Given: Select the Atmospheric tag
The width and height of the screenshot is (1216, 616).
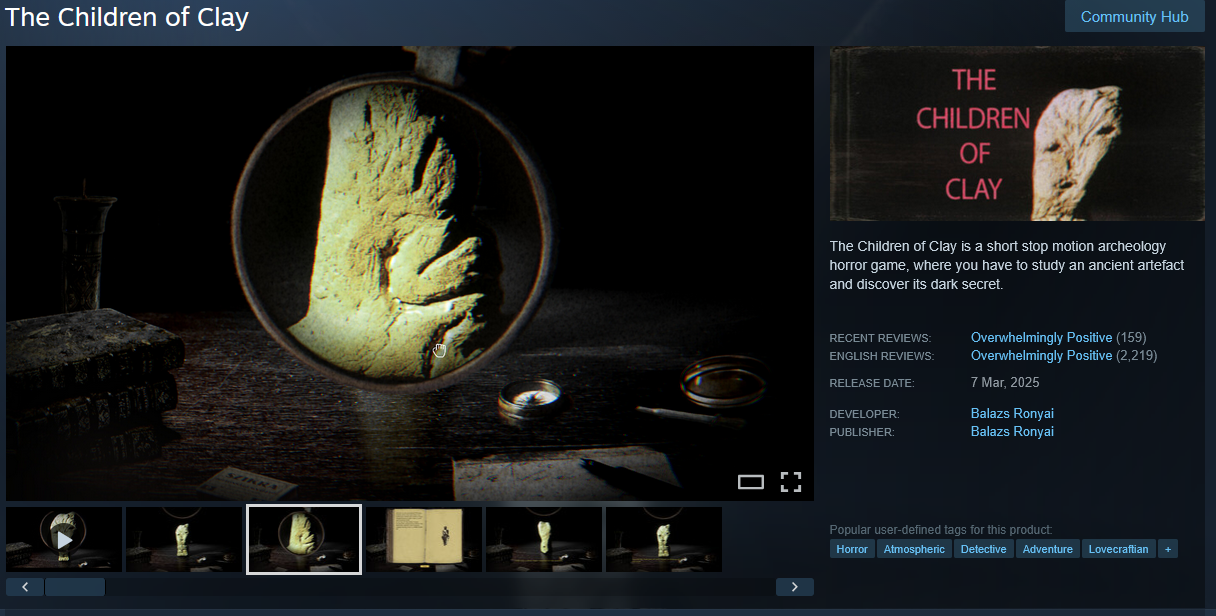Looking at the screenshot, I should pyautogui.click(x=914, y=549).
